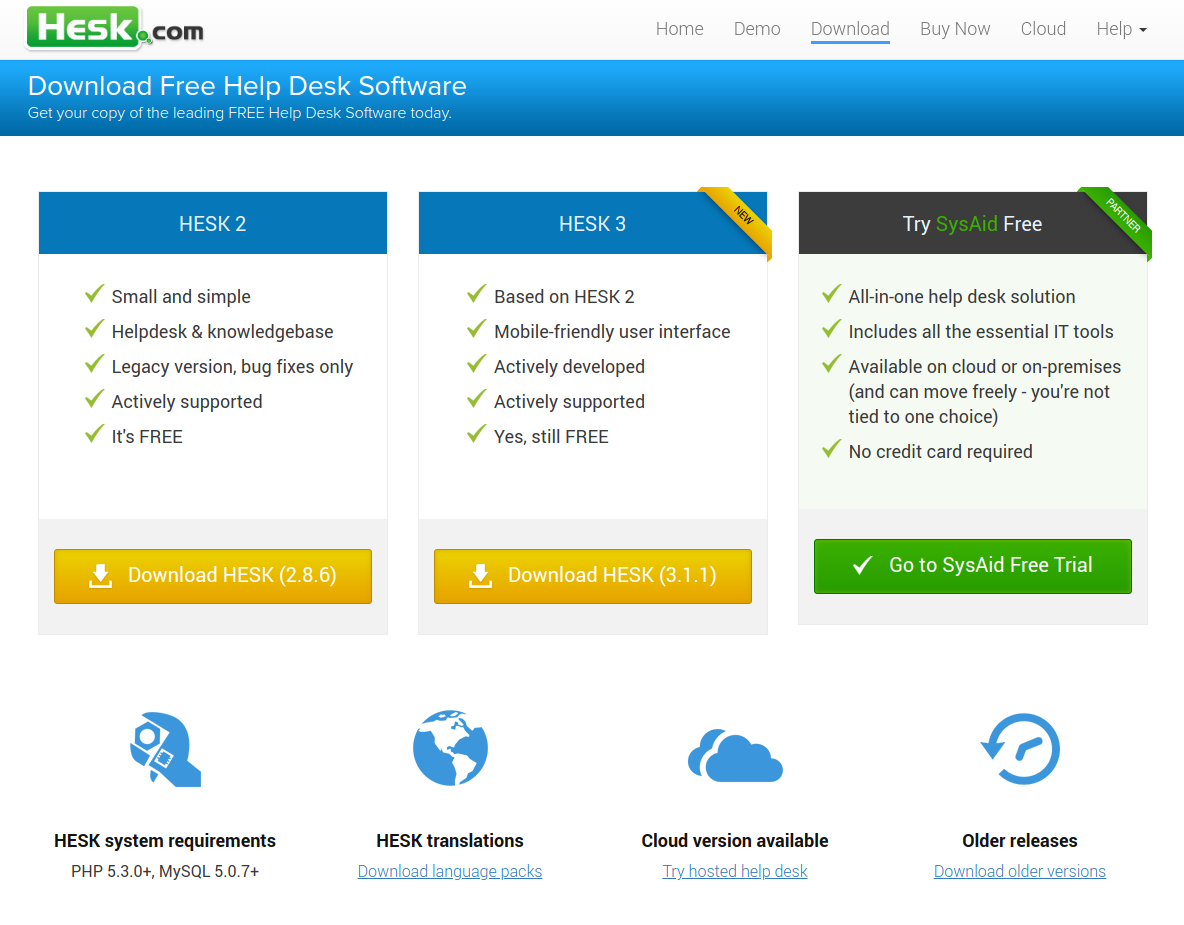The width and height of the screenshot is (1184, 925).
Task: Go to SysAid Free Trial
Action: pos(973,566)
